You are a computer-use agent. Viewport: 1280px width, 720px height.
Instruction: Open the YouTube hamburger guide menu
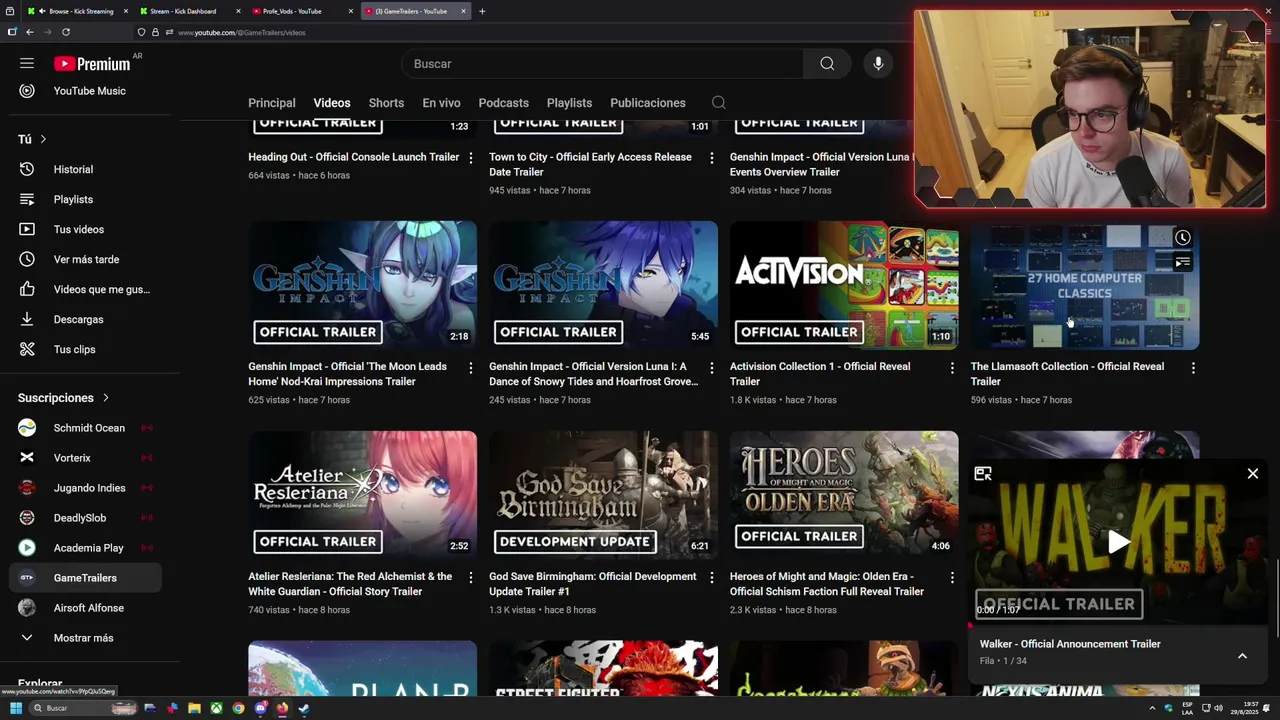(27, 63)
